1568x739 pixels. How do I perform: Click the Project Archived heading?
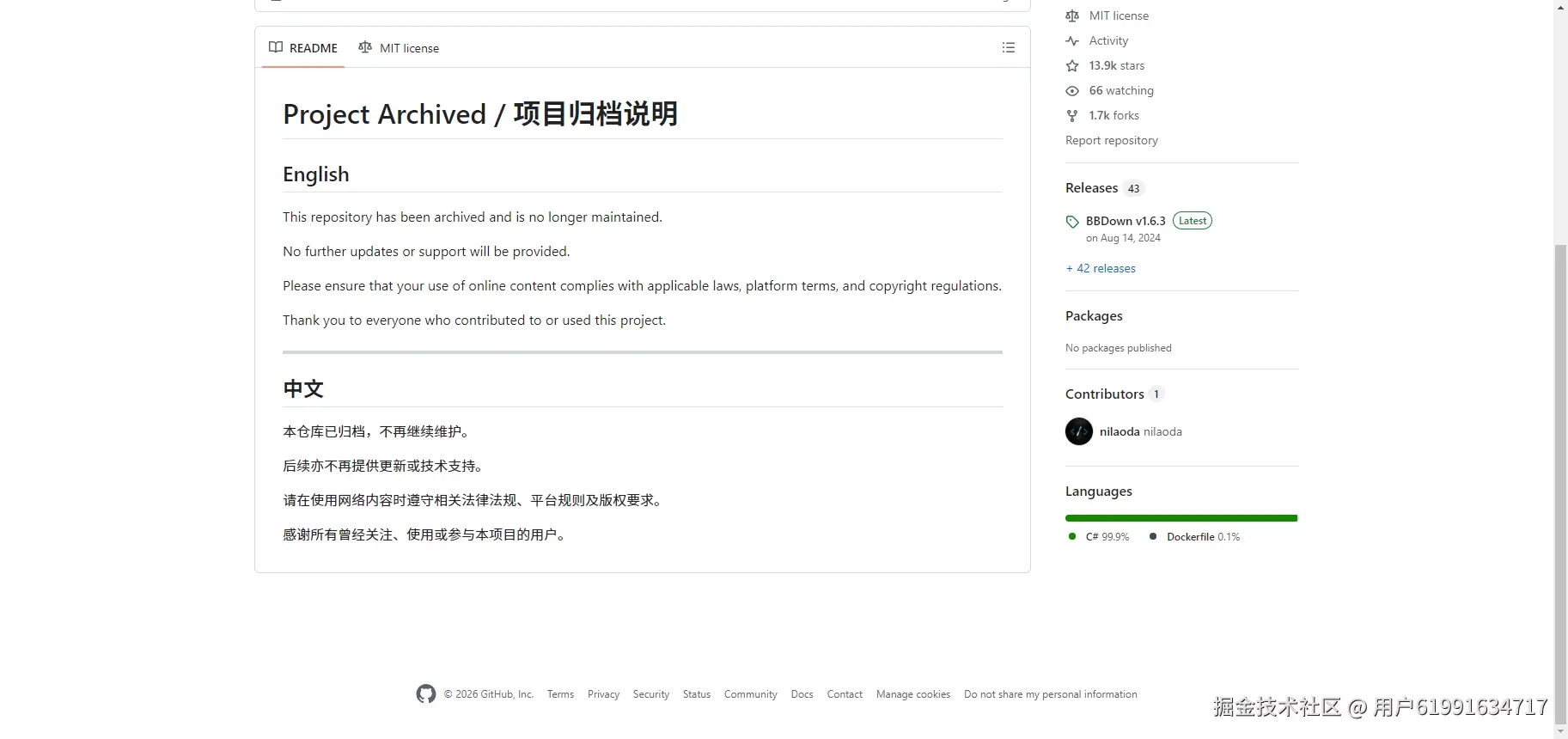pos(480,113)
